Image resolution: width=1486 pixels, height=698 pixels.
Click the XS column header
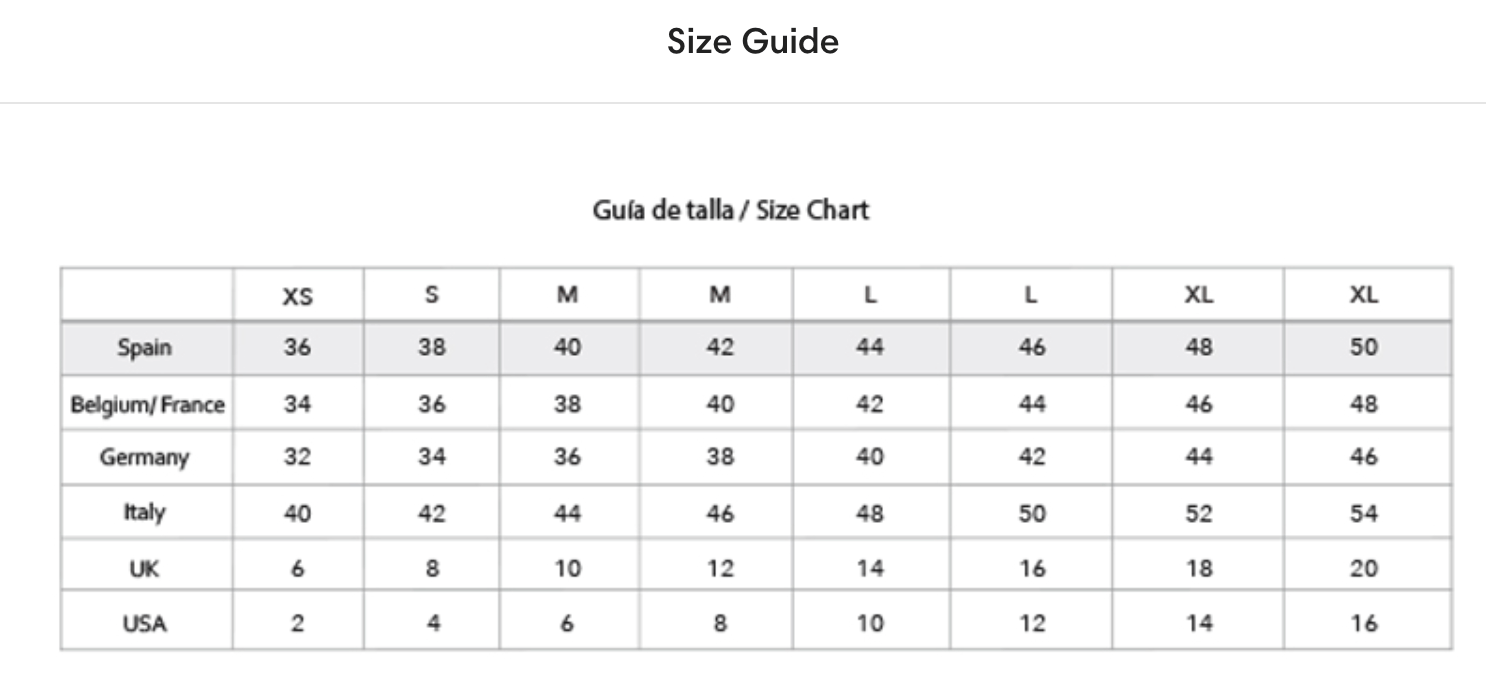click(x=297, y=296)
